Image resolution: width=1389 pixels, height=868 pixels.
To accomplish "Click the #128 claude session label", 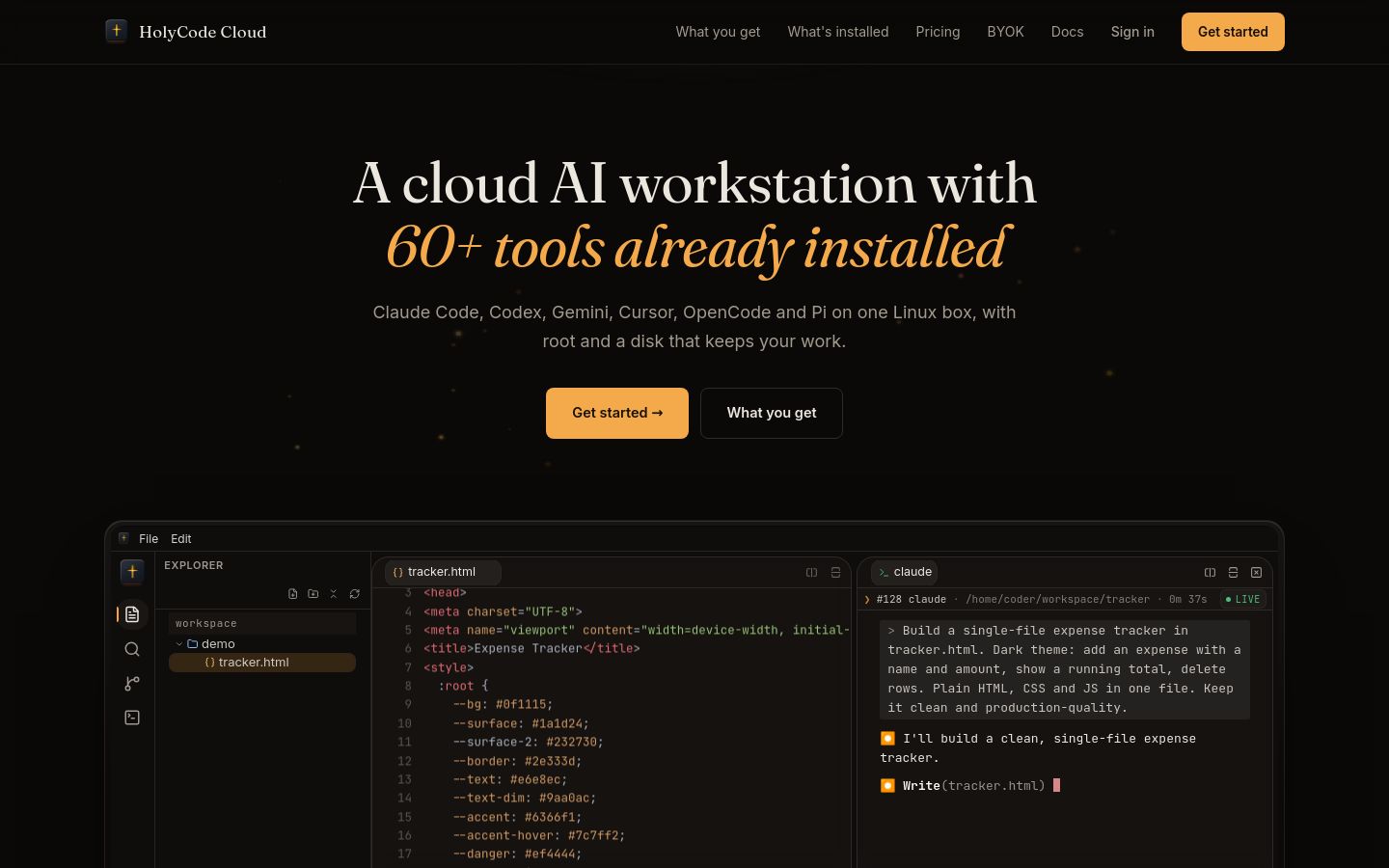I will 912,599.
